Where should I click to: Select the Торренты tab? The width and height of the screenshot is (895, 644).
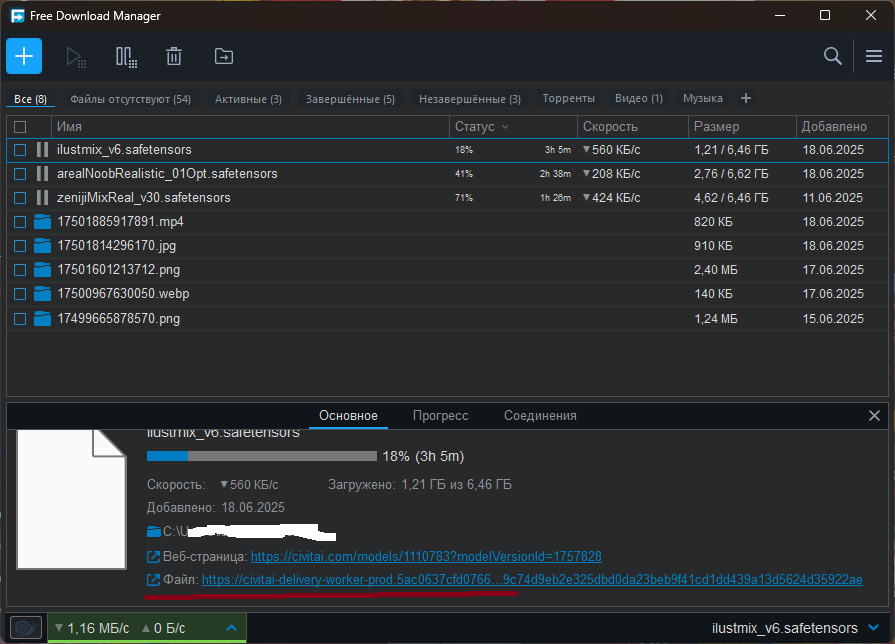coord(569,98)
